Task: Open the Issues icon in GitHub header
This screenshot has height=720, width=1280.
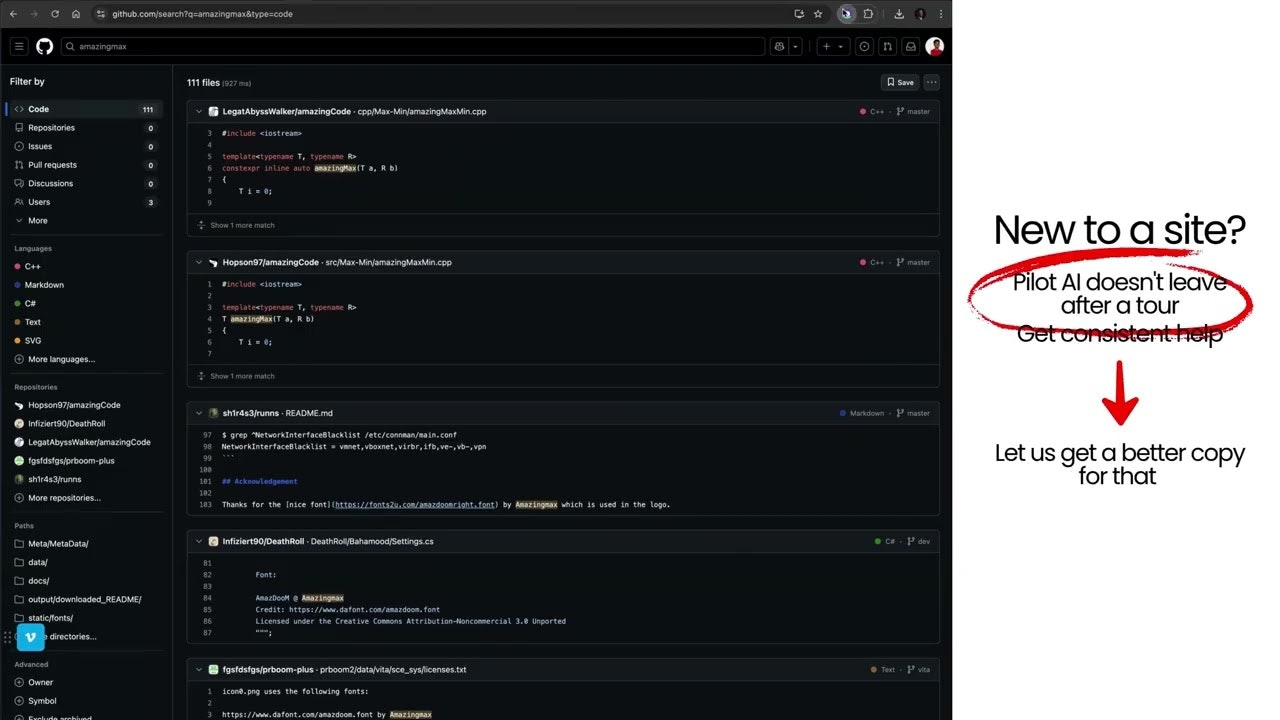Action: click(x=864, y=46)
